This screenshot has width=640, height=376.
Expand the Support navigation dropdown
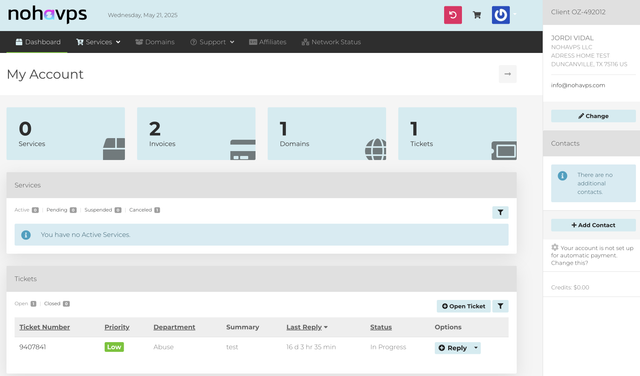[x=212, y=42]
